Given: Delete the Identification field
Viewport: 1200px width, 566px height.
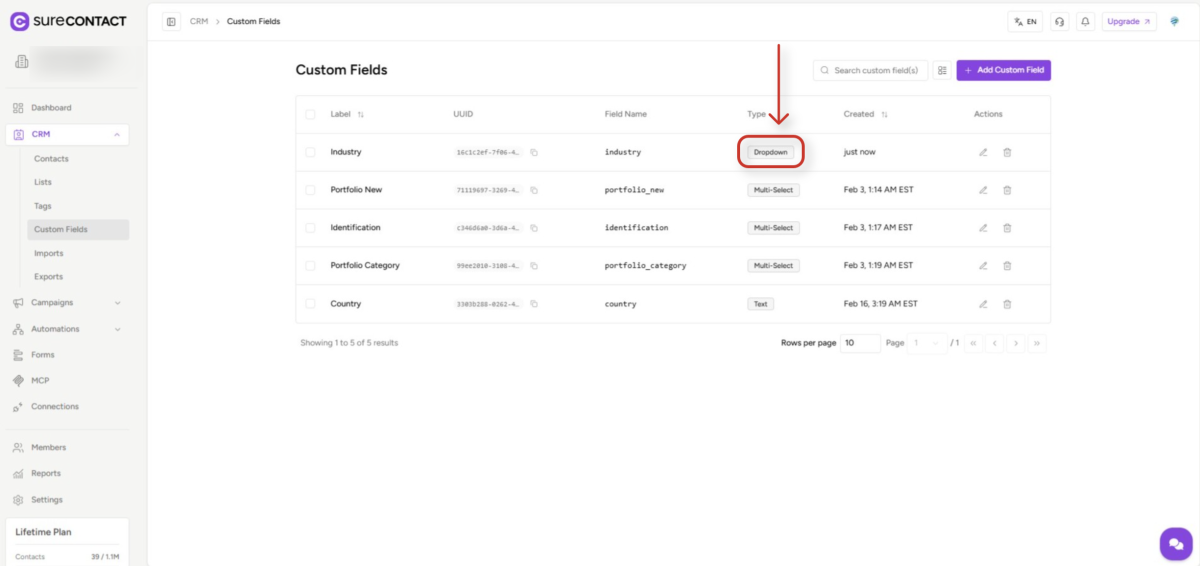Looking at the screenshot, I should point(1007,228).
